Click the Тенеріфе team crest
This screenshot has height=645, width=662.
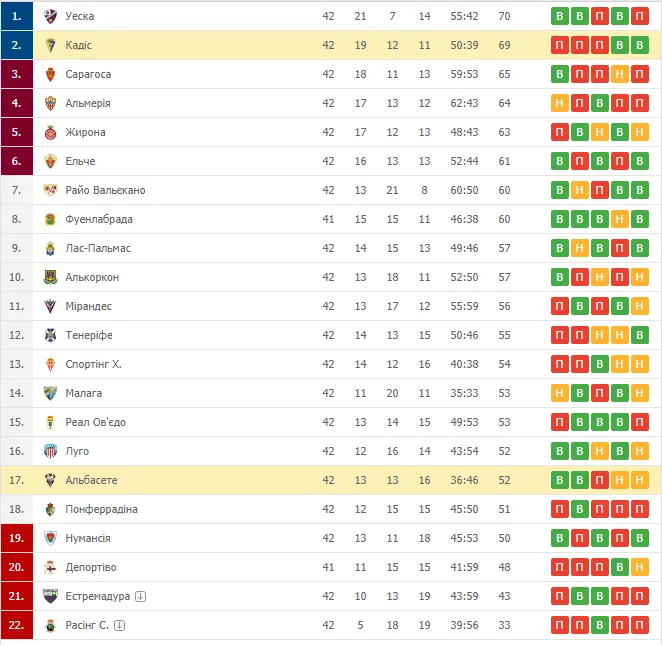(x=51, y=336)
